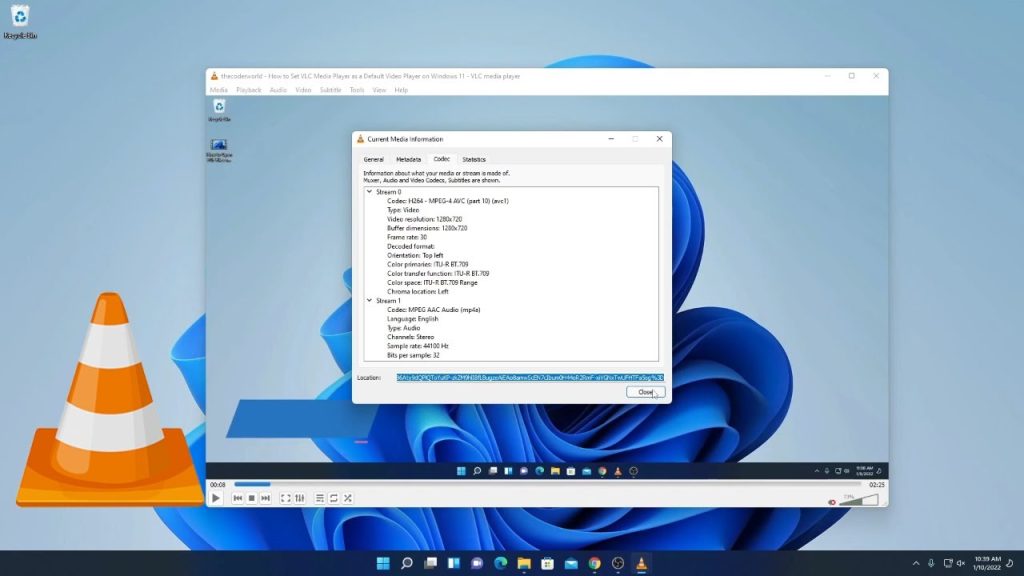Image resolution: width=1024 pixels, height=576 pixels.
Task: Click the Close button in media information dialog
Action: click(x=645, y=392)
